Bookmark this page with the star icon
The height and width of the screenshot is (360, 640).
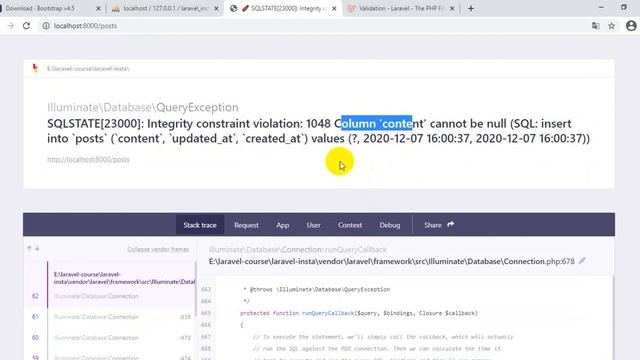coord(611,26)
